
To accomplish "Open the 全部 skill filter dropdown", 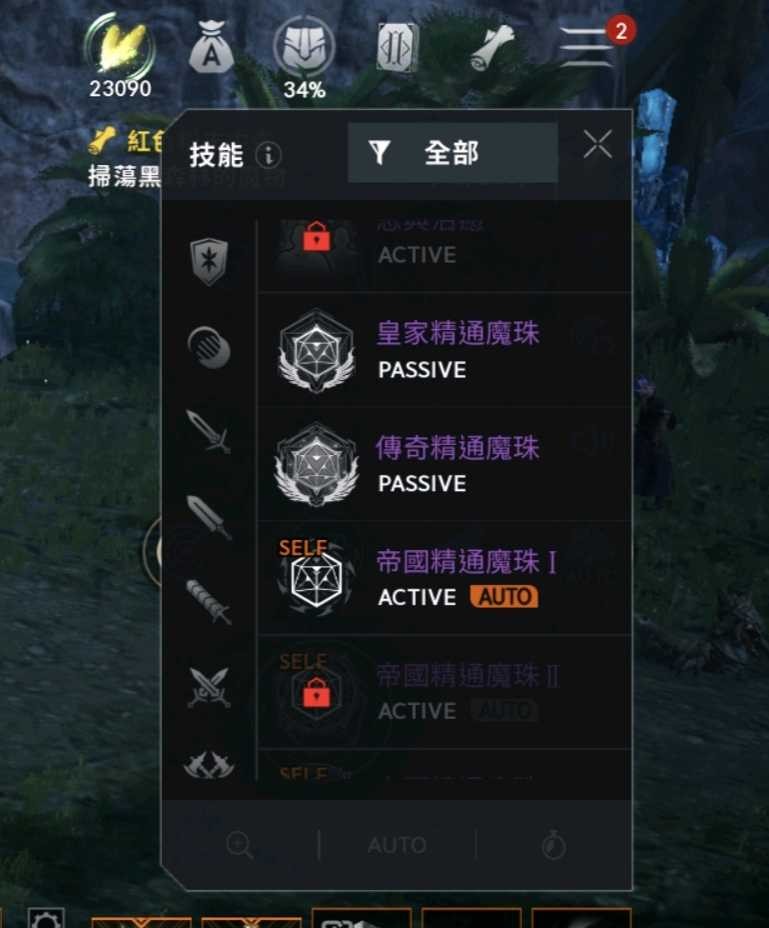I will click(x=452, y=153).
